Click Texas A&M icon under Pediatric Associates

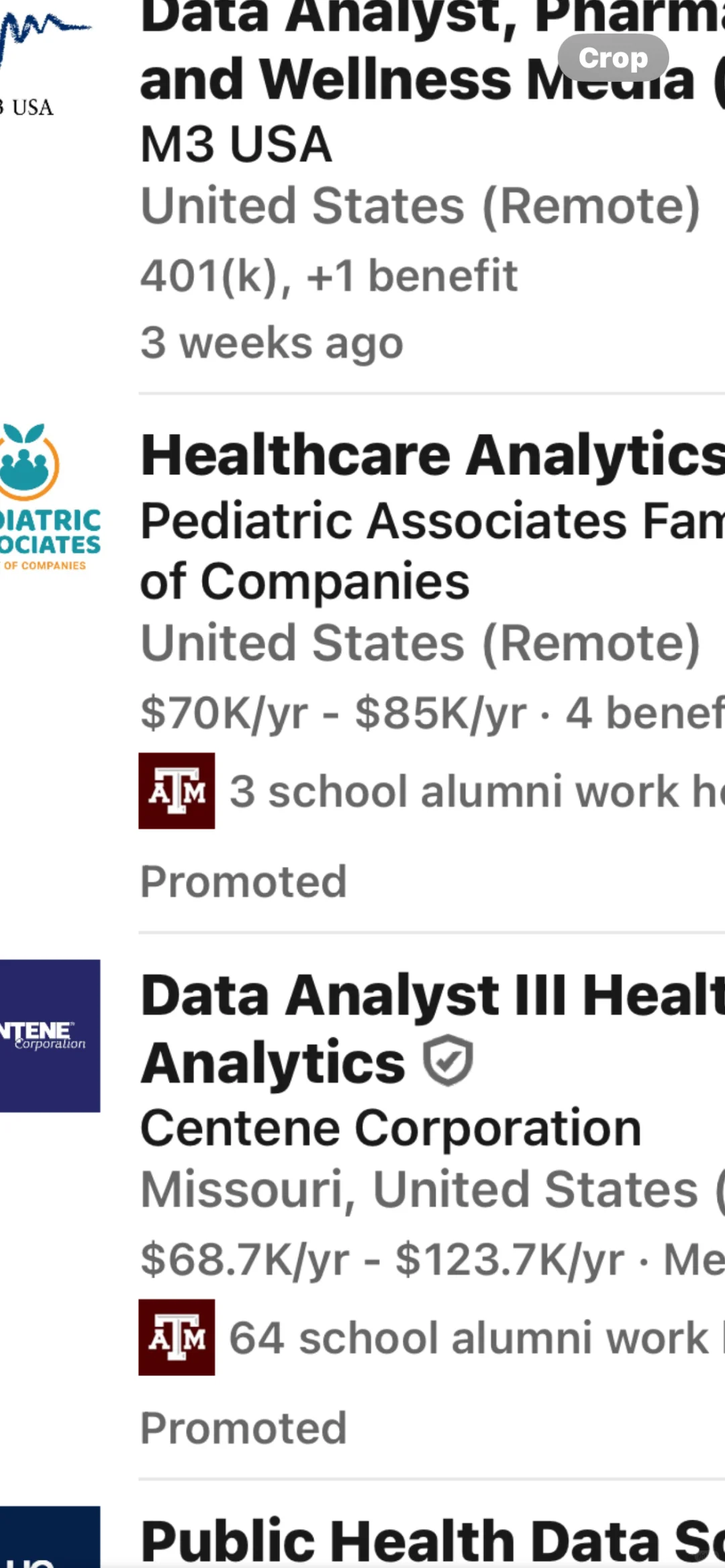pos(177,790)
